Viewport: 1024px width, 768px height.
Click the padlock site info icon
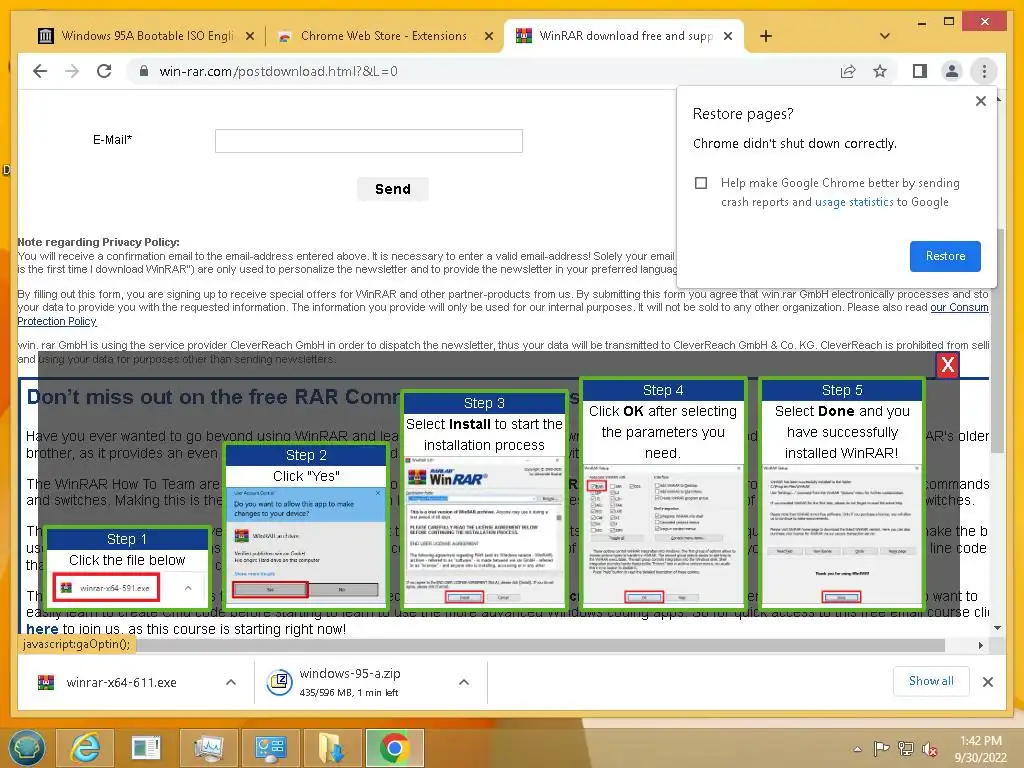pos(144,71)
